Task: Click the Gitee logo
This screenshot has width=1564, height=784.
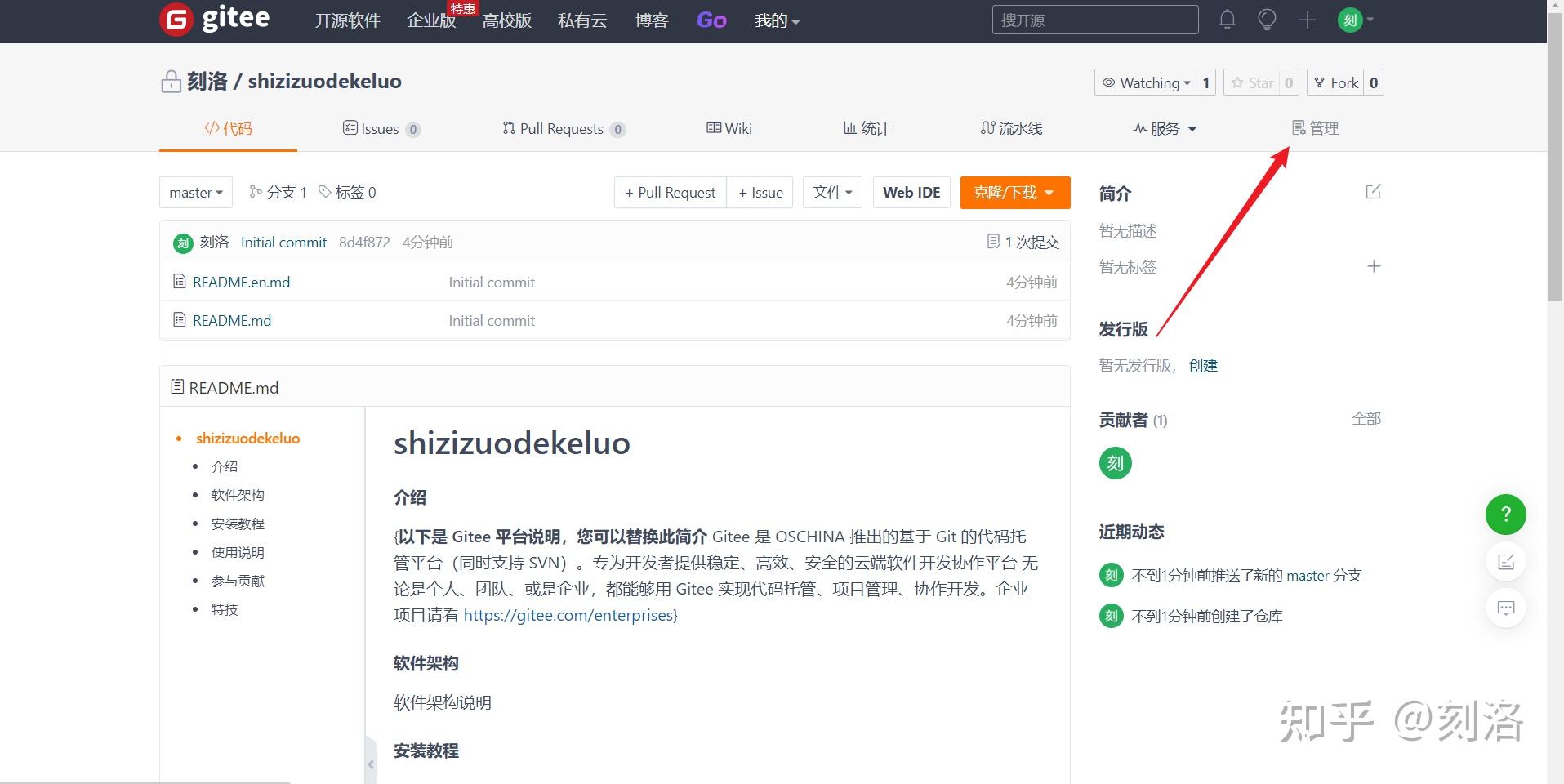Action: point(215,19)
